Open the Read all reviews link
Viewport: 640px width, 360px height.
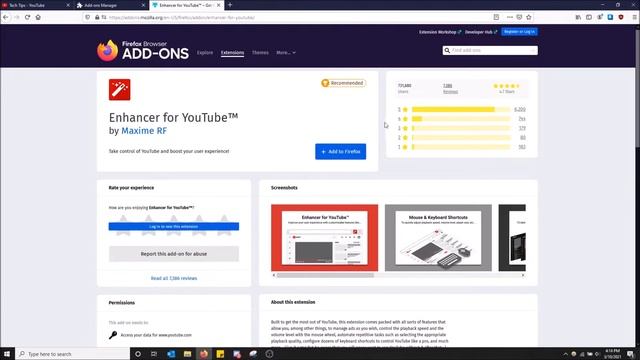coord(174,278)
